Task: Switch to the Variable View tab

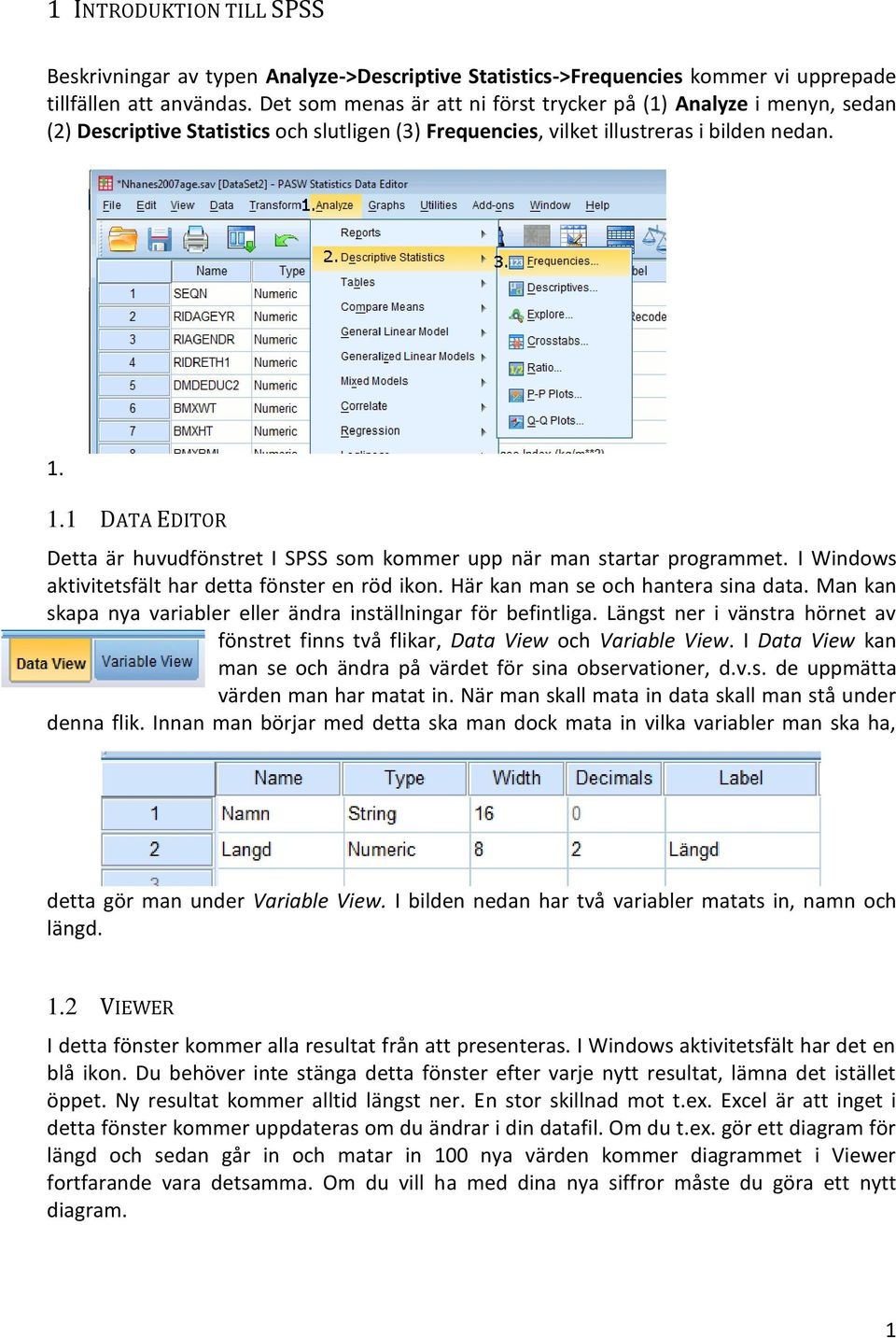Action: (147, 661)
